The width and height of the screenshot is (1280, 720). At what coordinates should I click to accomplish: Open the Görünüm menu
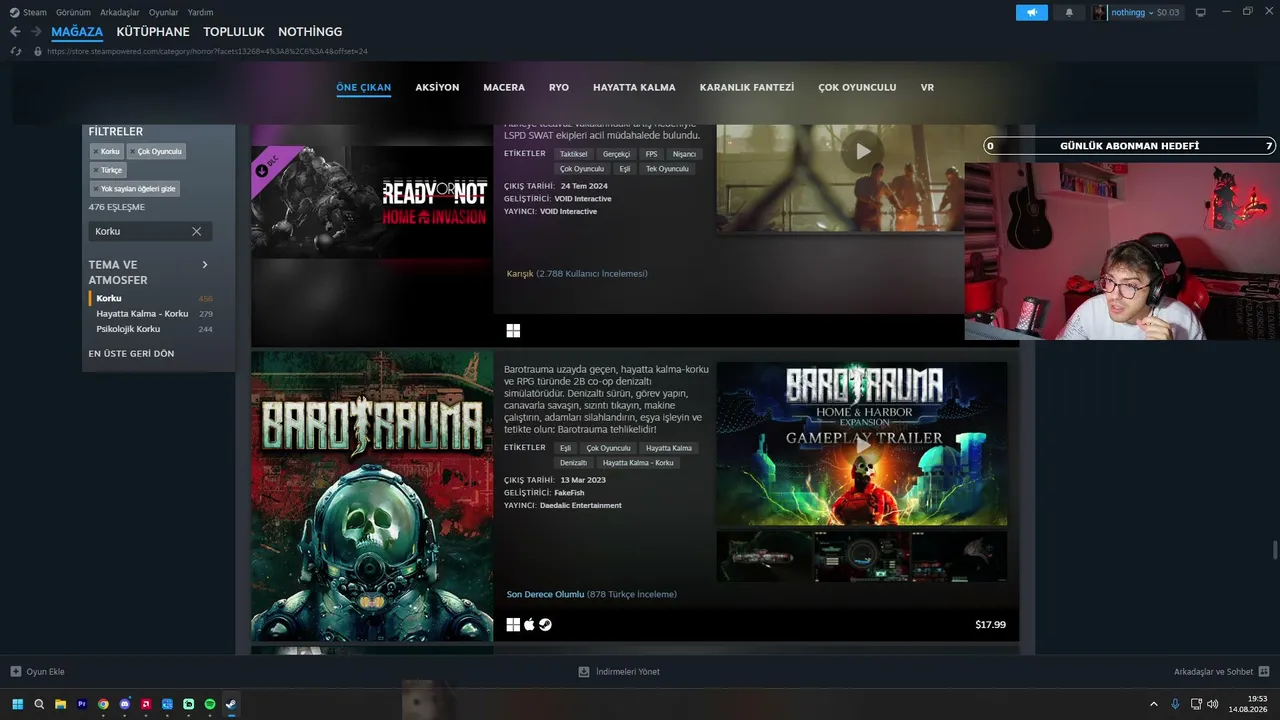[73, 12]
